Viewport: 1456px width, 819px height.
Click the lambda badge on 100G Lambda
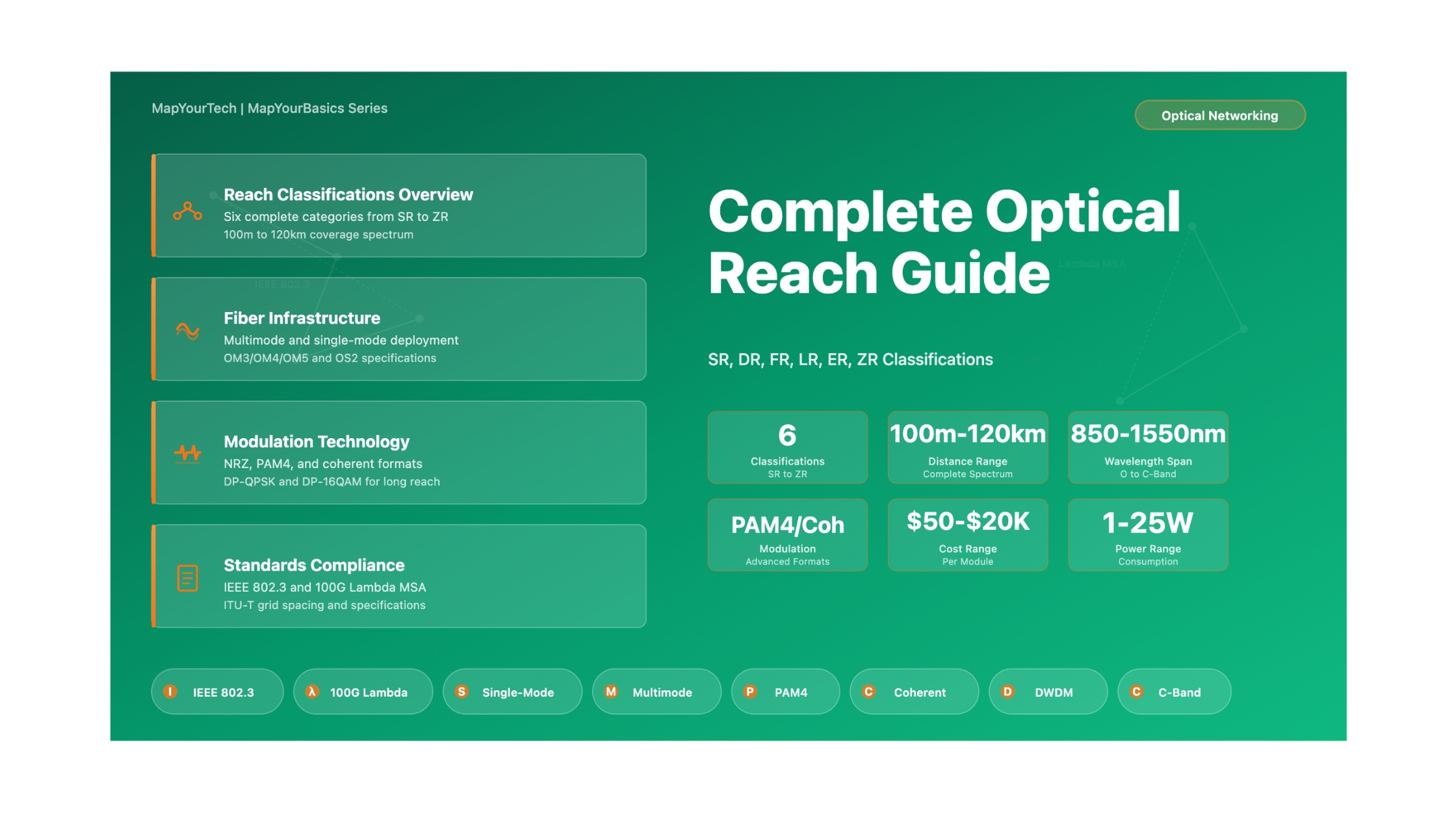tap(313, 692)
